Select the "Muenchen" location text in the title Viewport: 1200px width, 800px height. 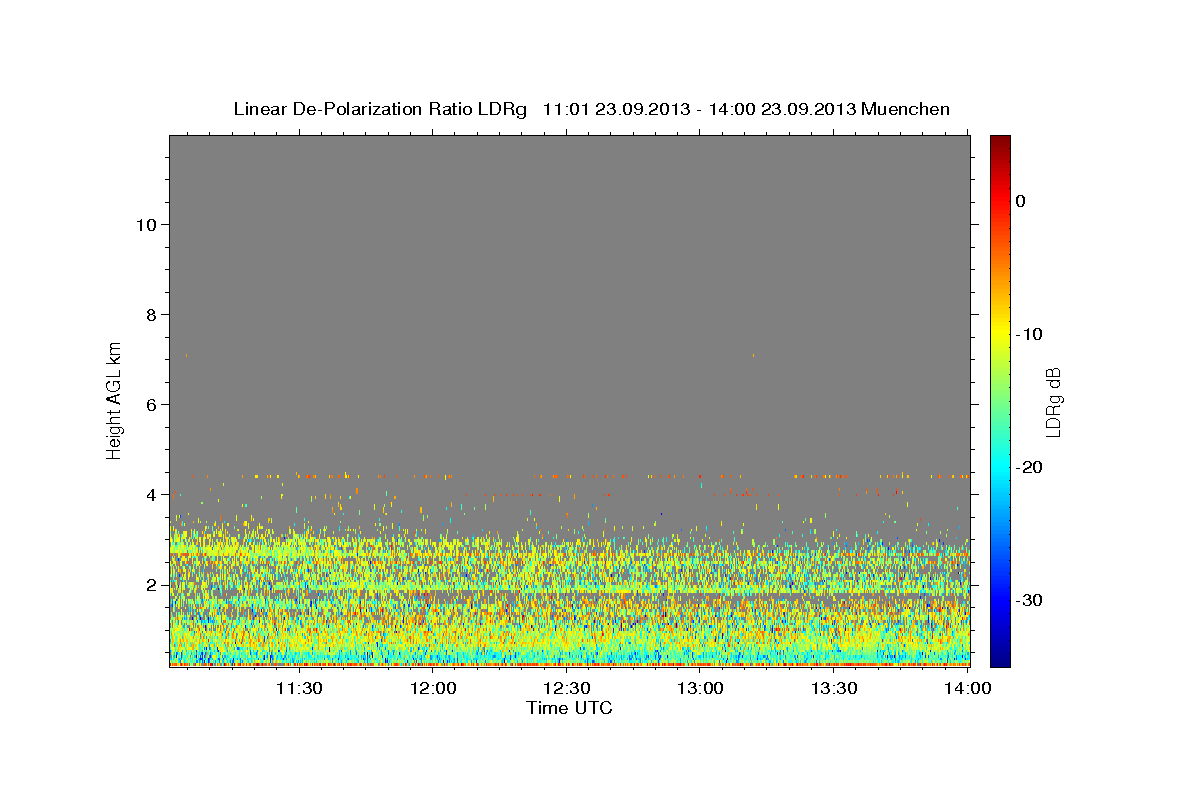click(x=905, y=109)
